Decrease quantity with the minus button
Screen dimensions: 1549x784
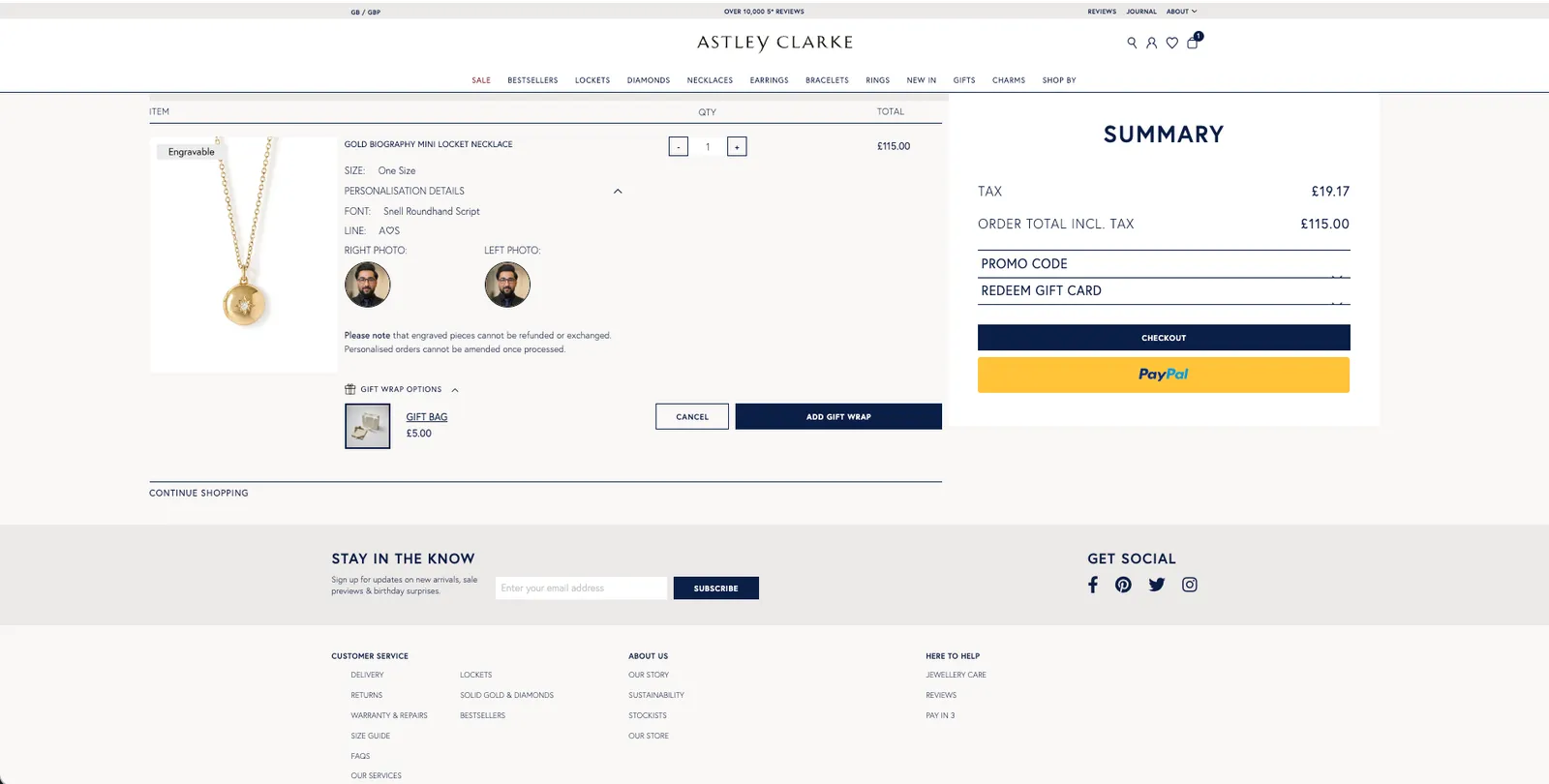[679, 147]
